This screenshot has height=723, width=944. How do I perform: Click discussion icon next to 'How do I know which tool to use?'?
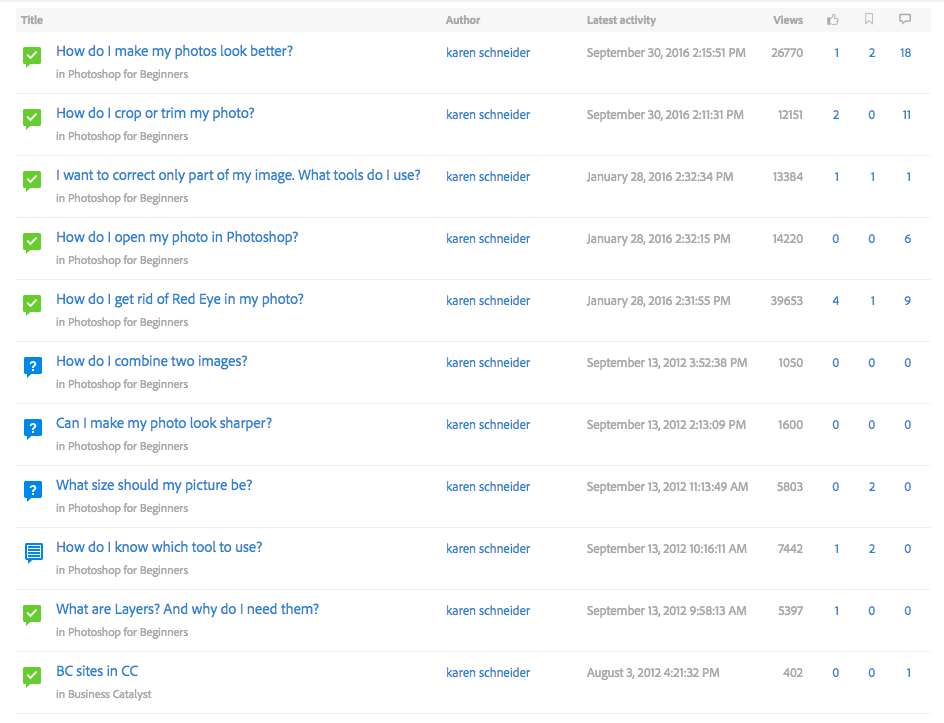click(x=33, y=552)
